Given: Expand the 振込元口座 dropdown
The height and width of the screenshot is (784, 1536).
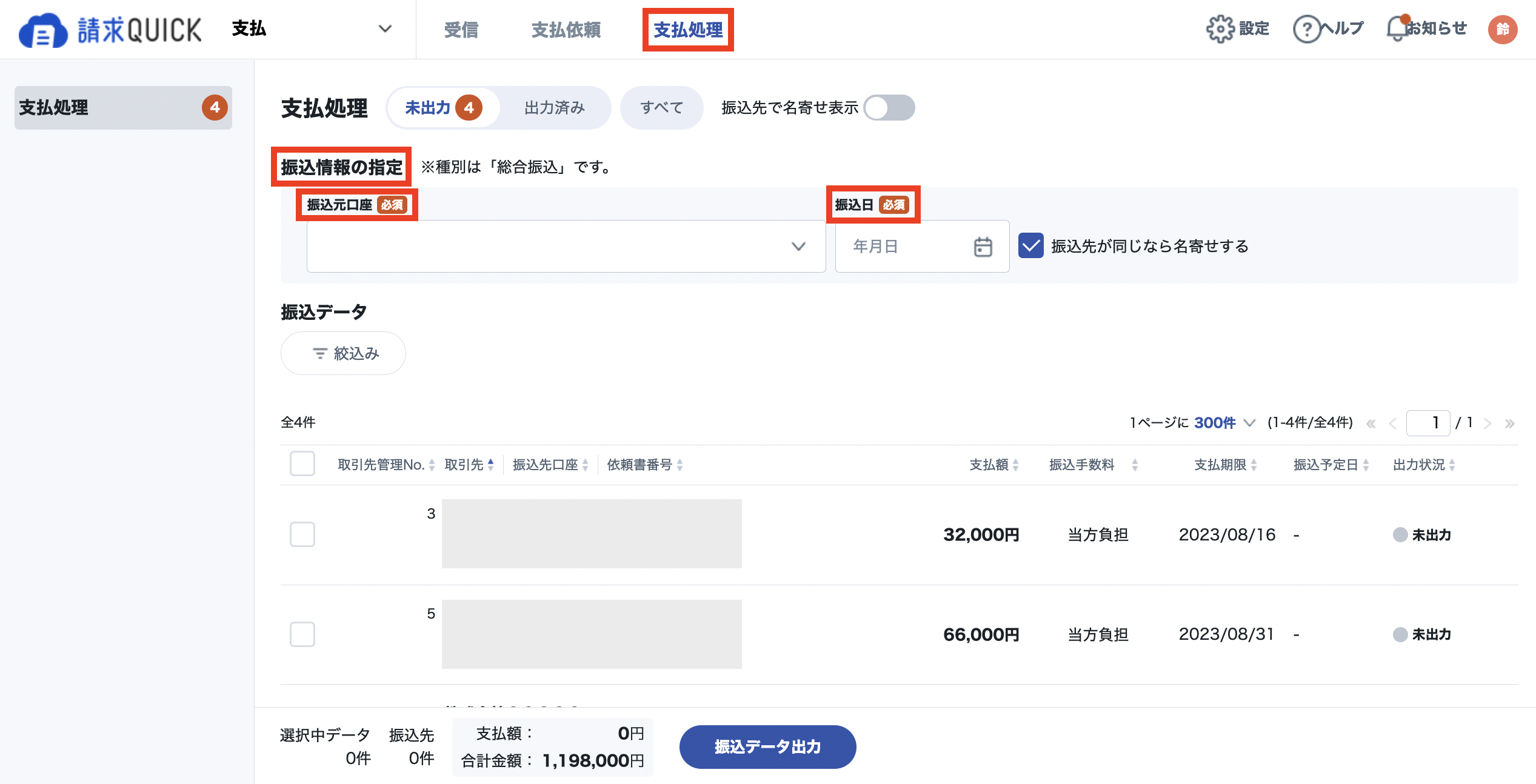Looking at the screenshot, I should click(566, 246).
